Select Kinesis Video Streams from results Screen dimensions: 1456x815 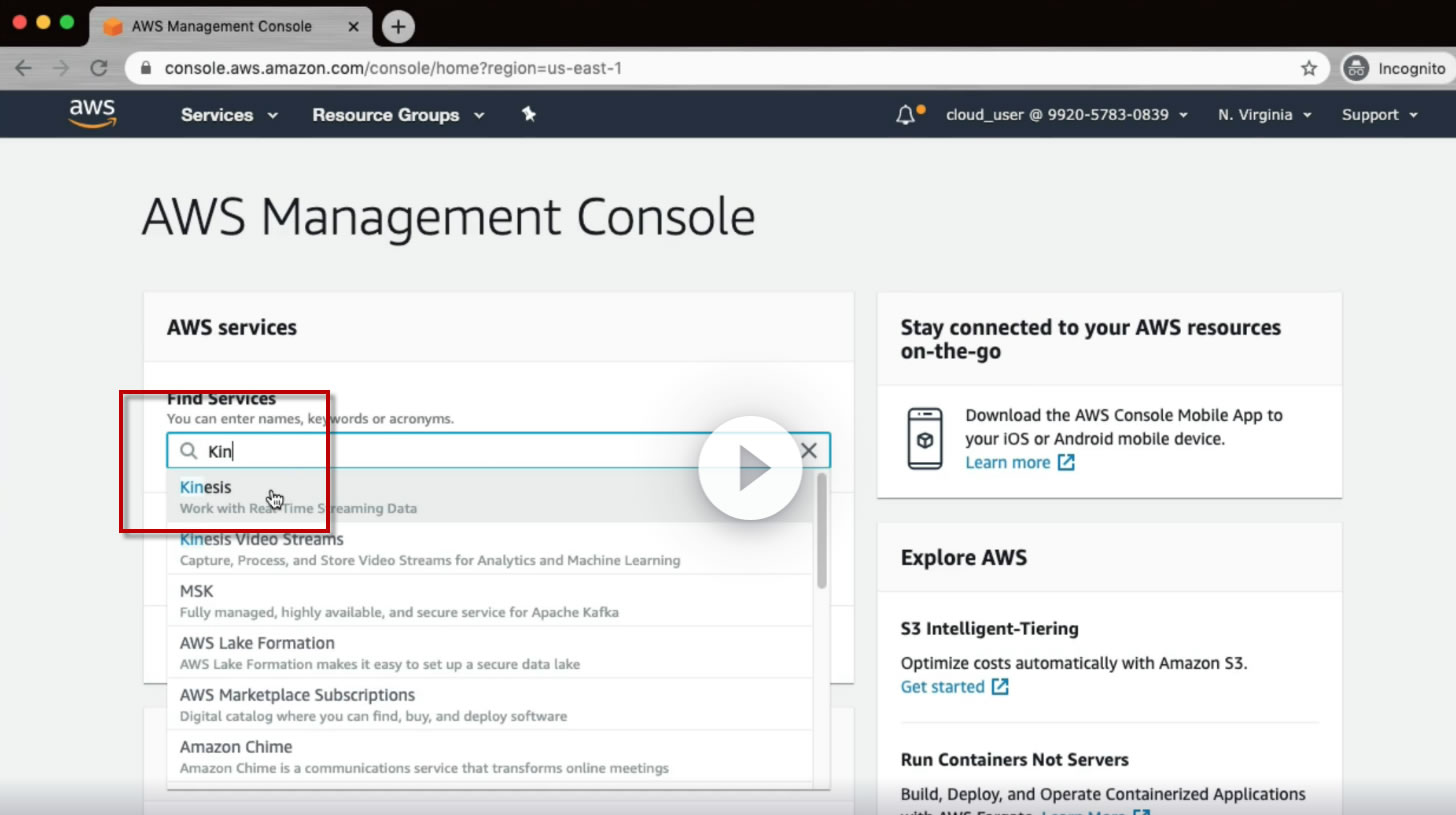490,549
